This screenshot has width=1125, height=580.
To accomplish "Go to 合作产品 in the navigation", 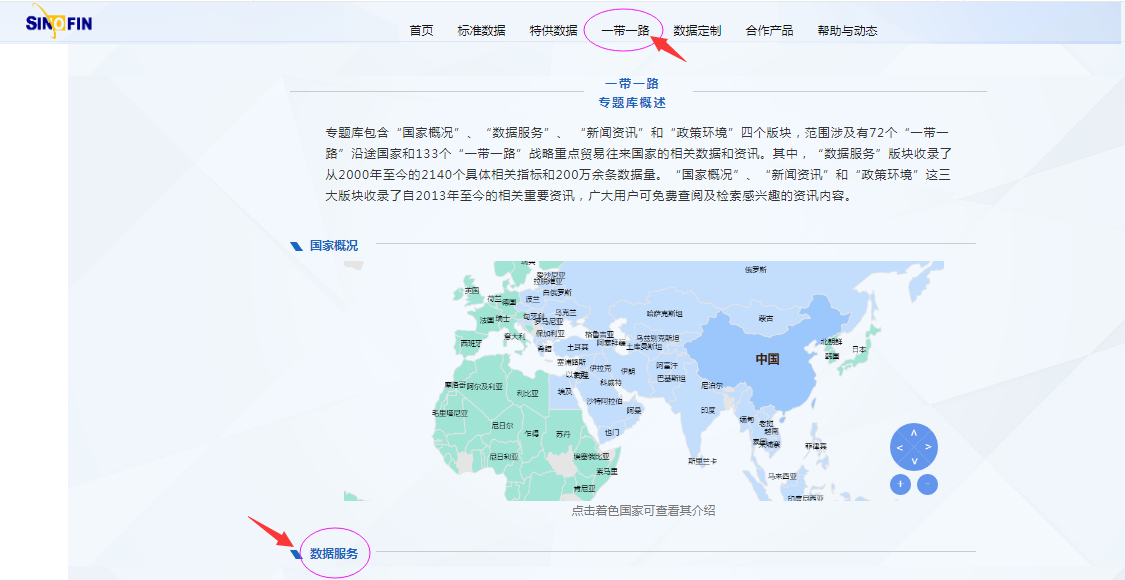I will point(769,31).
